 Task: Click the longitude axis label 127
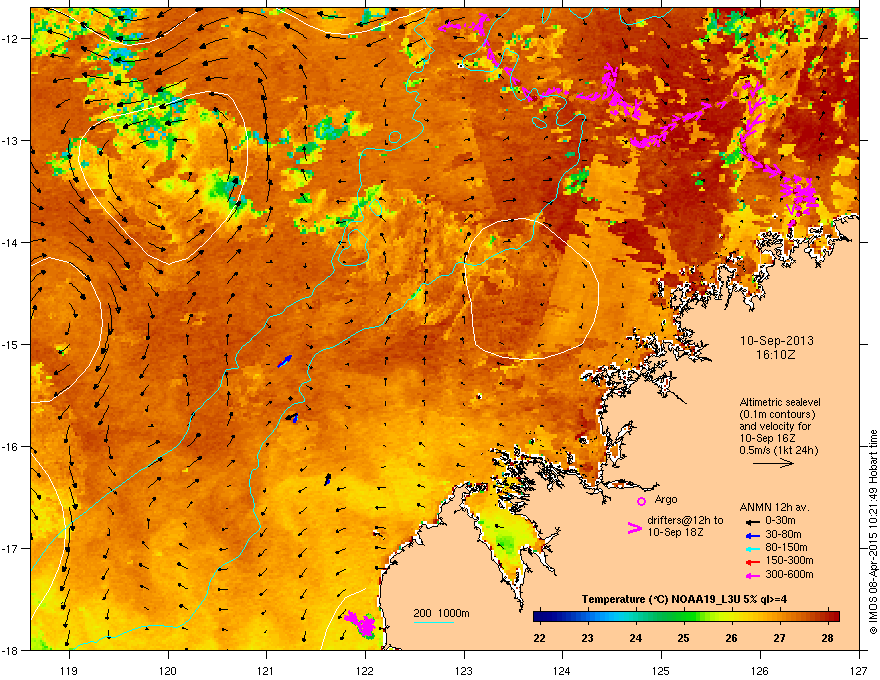coord(859,670)
